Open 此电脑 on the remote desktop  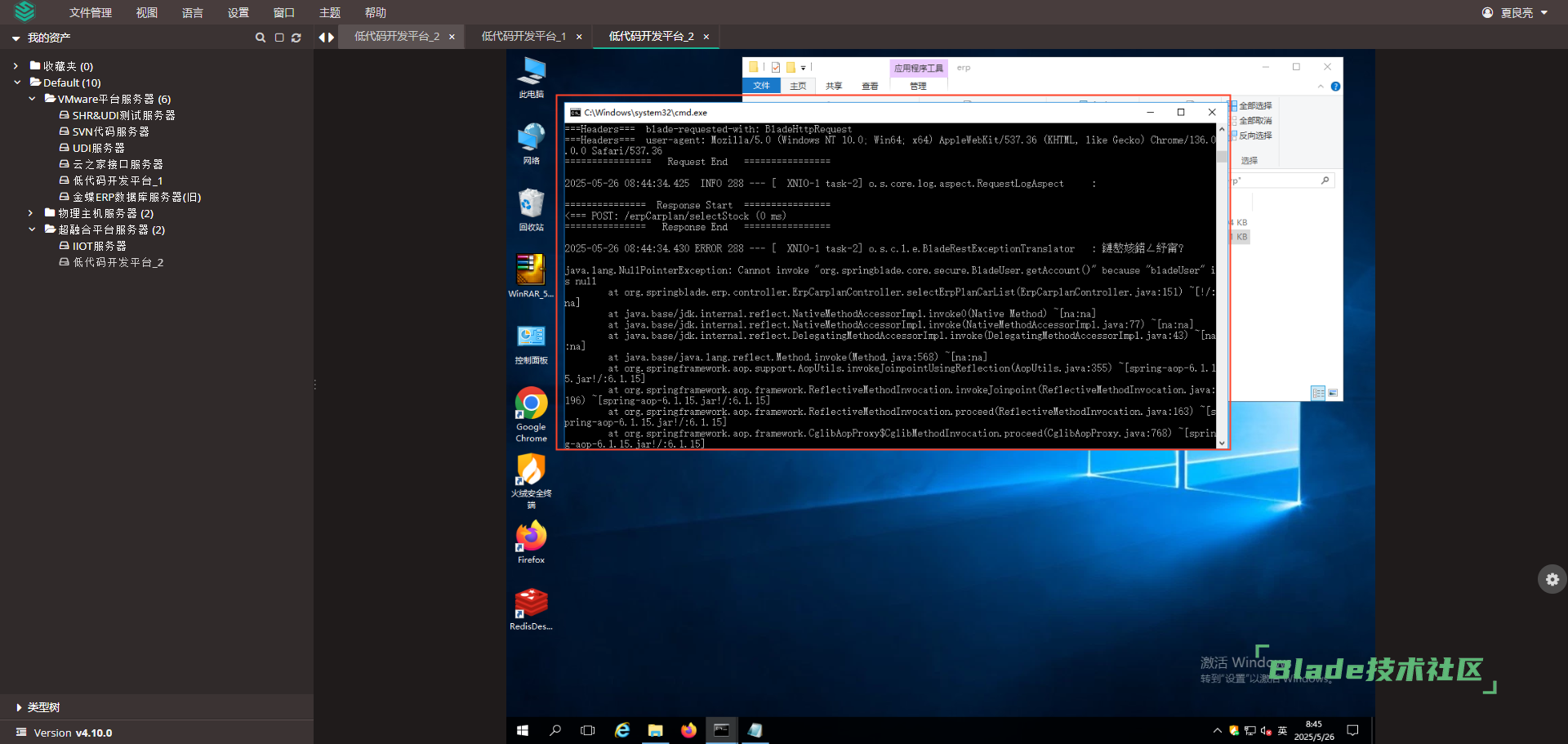click(x=531, y=78)
